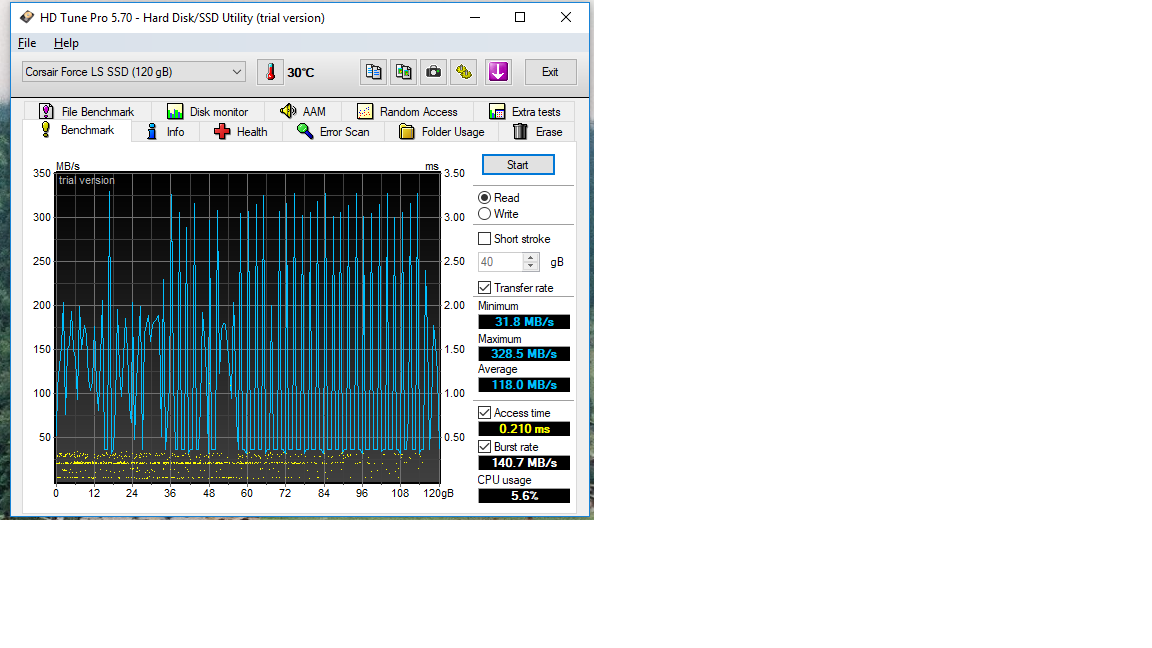
Task: Toggle the Access time checkbox
Action: (485, 413)
